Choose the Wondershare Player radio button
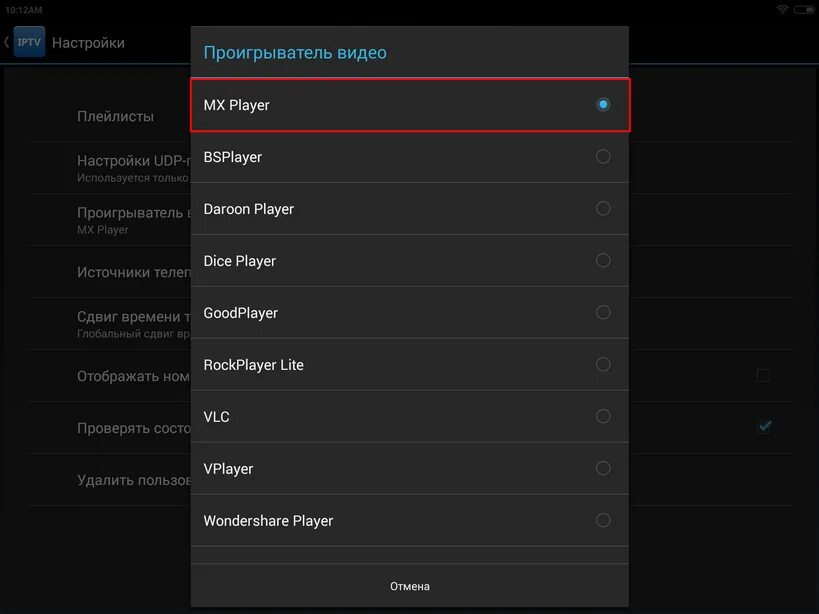This screenshot has width=819, height=614. (x=602, y=520)
